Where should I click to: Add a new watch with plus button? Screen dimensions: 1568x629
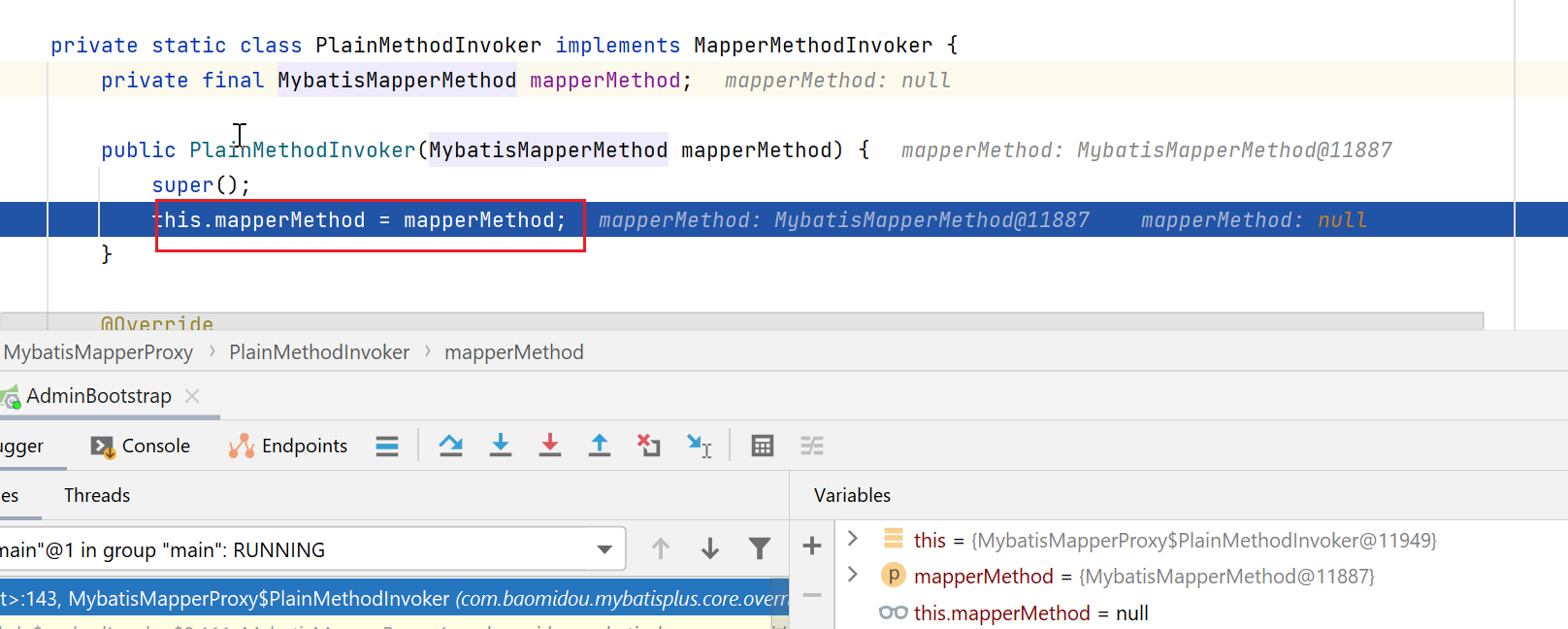[x=812, y=546]
